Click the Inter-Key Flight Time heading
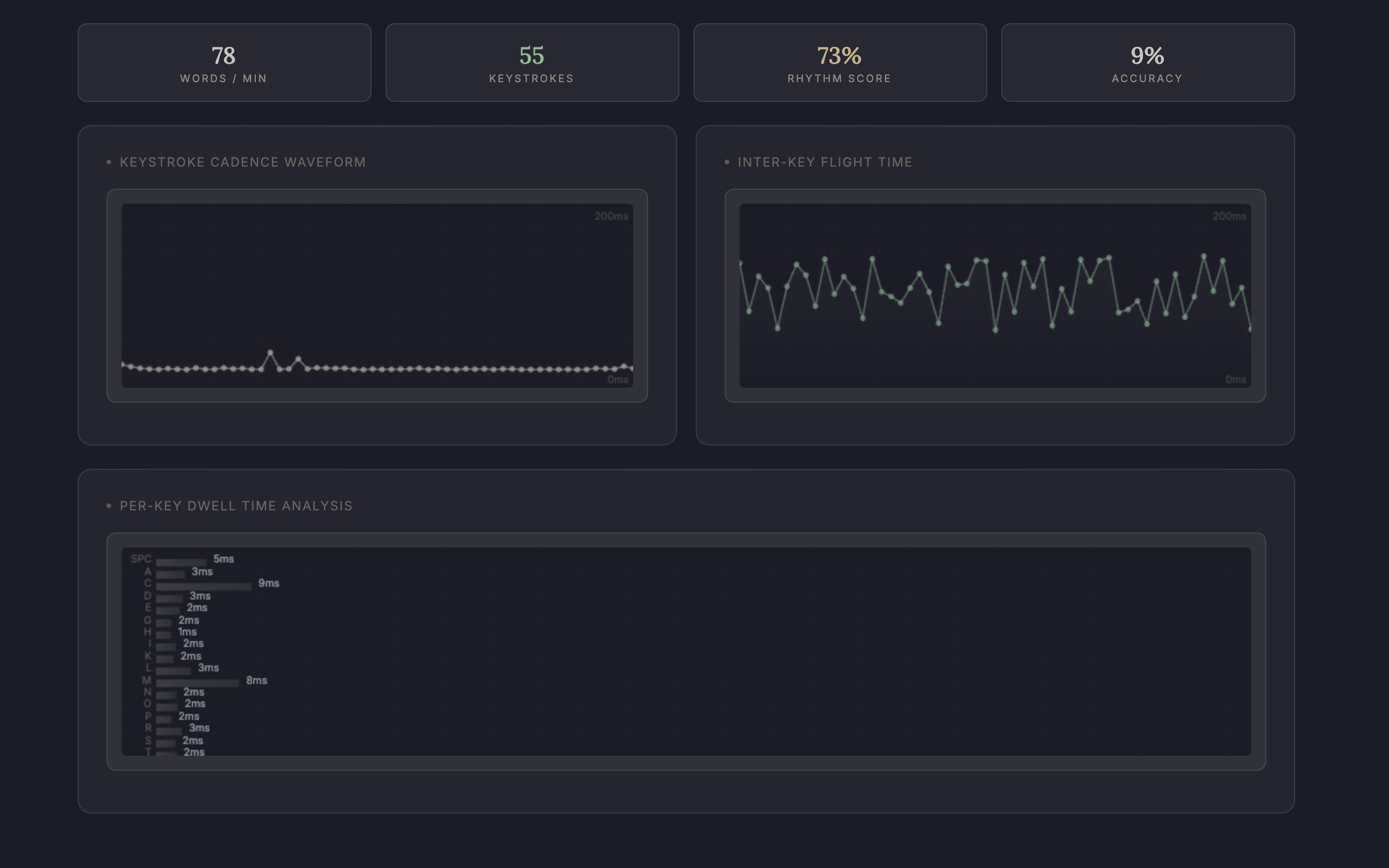The width and height of the screenshot is (1389, 868). 825,162
